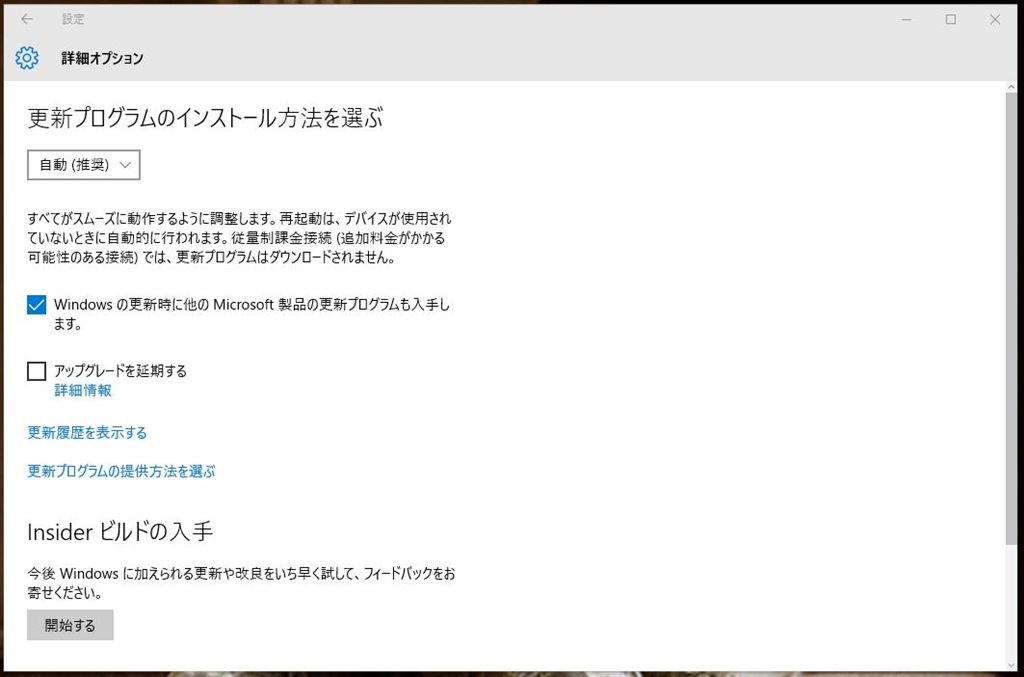The height and width of the screenshot is (677, 1024).
Task: Click the settings gear icon
Action: click(27, 58)
